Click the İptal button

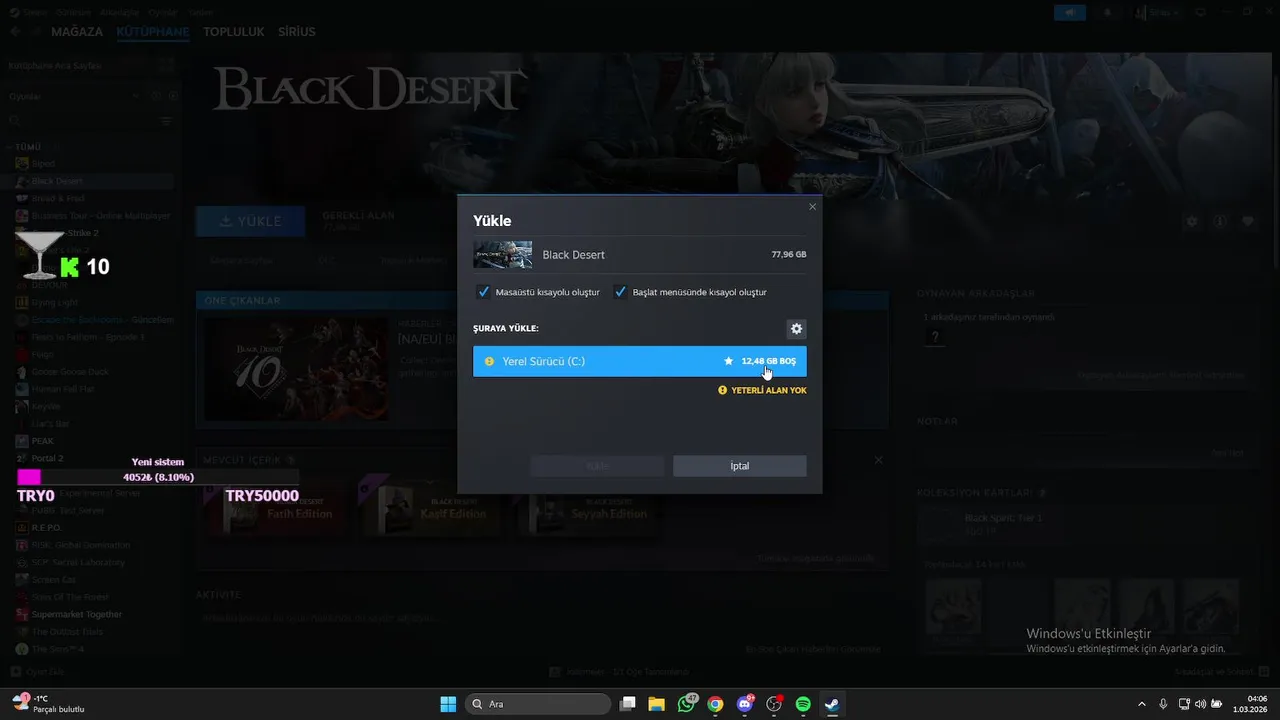pos(739,466)
